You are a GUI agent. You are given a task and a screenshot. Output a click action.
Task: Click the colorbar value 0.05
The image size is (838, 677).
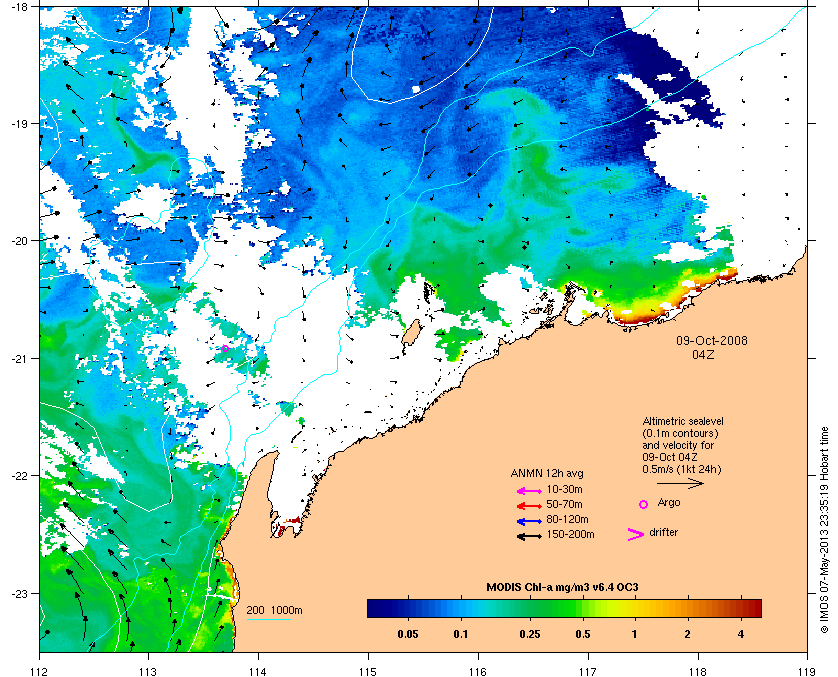[x=408, y=634]
